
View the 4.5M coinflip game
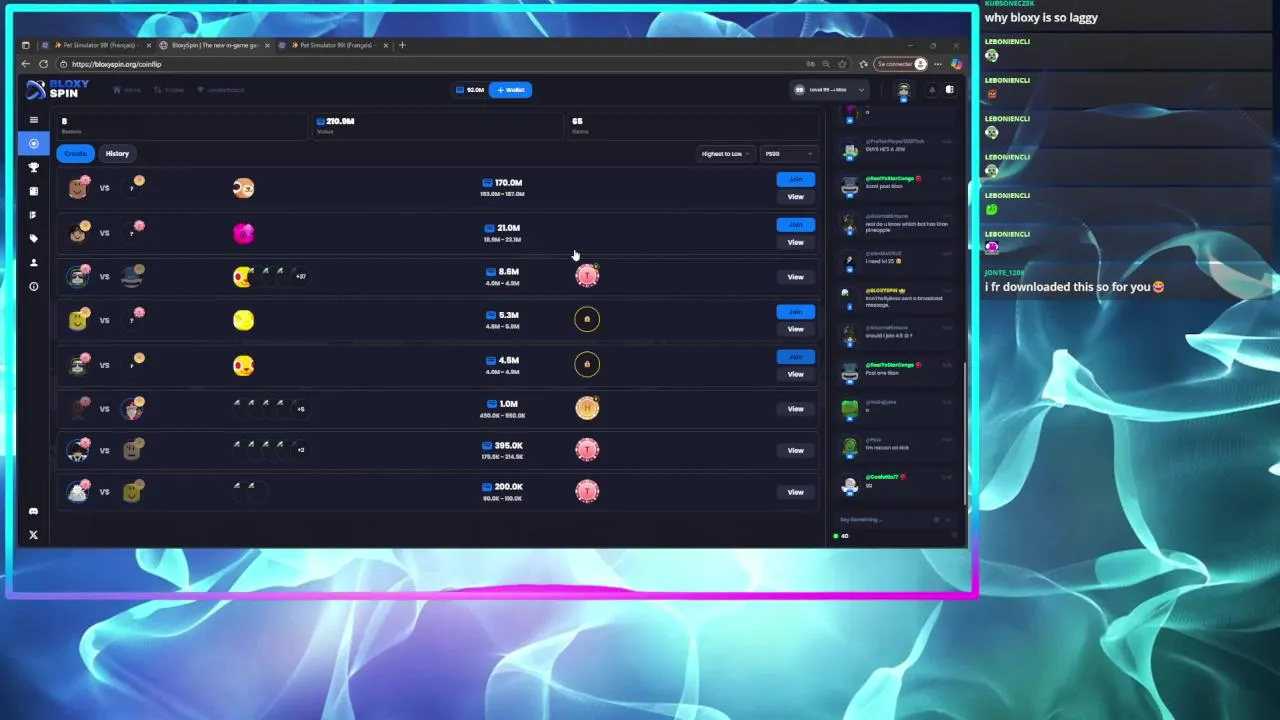tap(795, 374)
